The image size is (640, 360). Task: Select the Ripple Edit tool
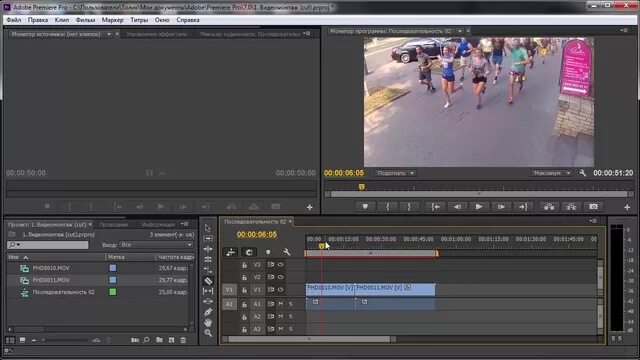point(208,249)
